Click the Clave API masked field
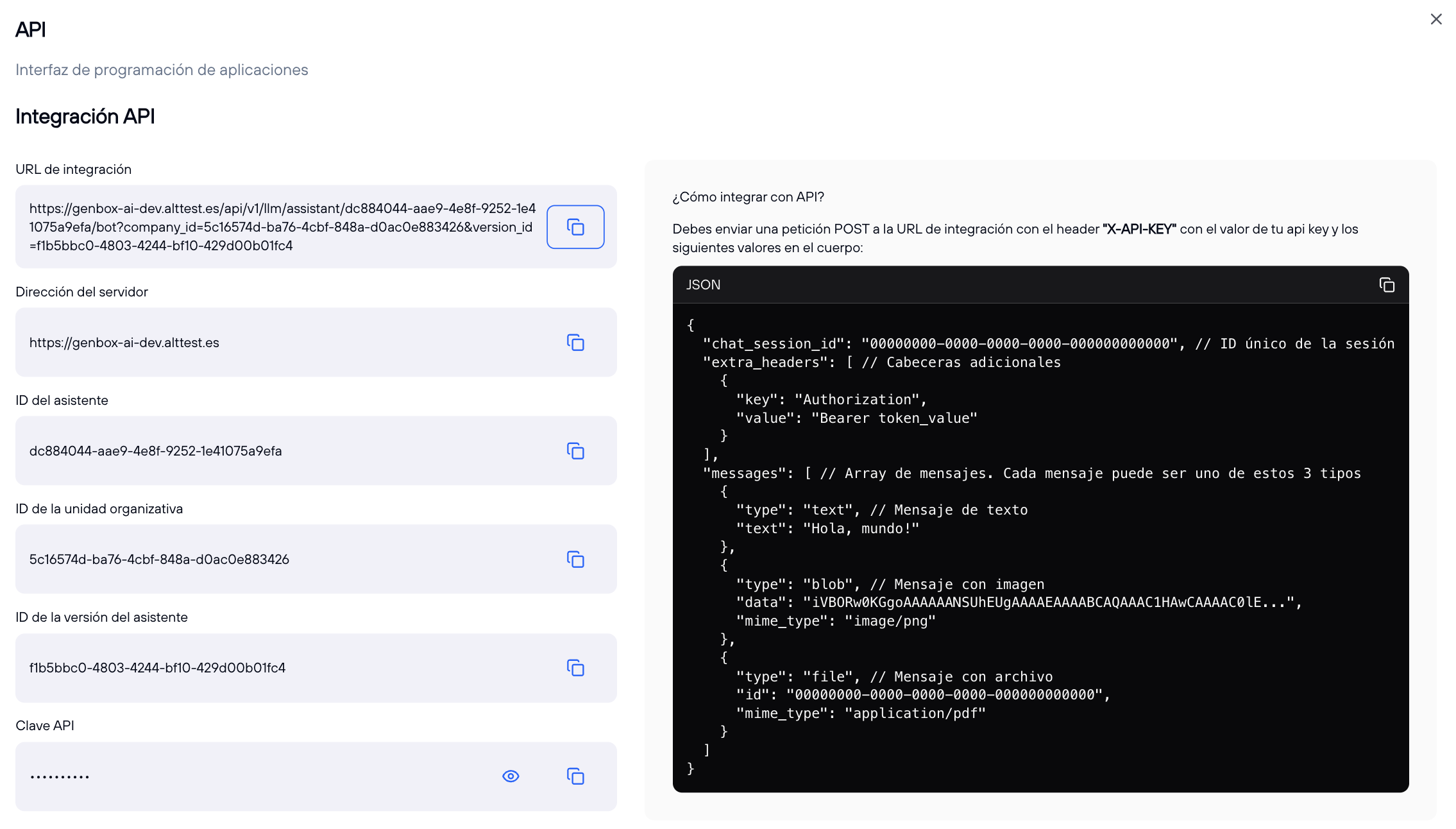Image resolution: width=1456 pixels, height=829 pixels. [257, 776]
